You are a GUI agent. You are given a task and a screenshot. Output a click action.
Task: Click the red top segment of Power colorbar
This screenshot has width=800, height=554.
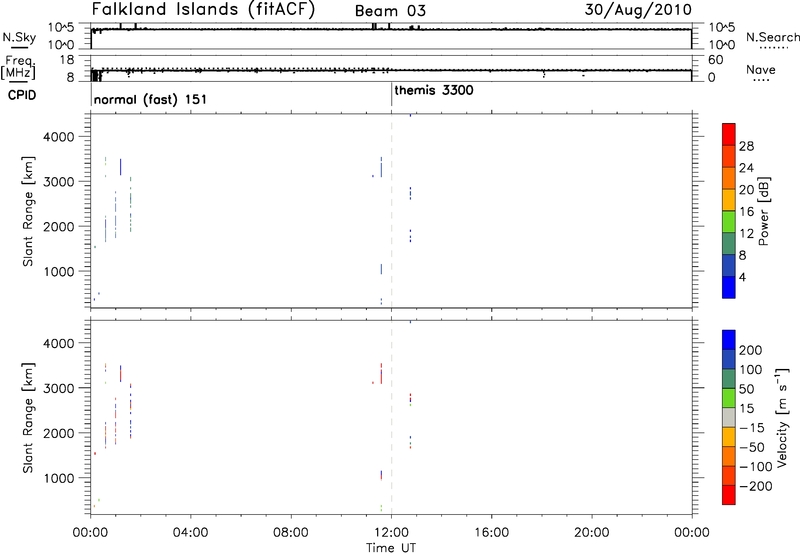click(729, 134)
